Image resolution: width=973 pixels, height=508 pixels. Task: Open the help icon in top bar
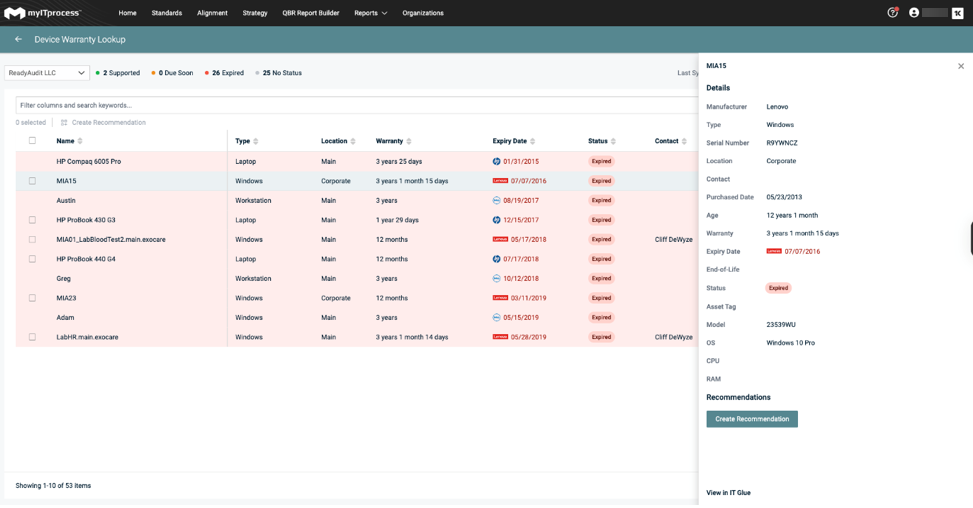892,12
